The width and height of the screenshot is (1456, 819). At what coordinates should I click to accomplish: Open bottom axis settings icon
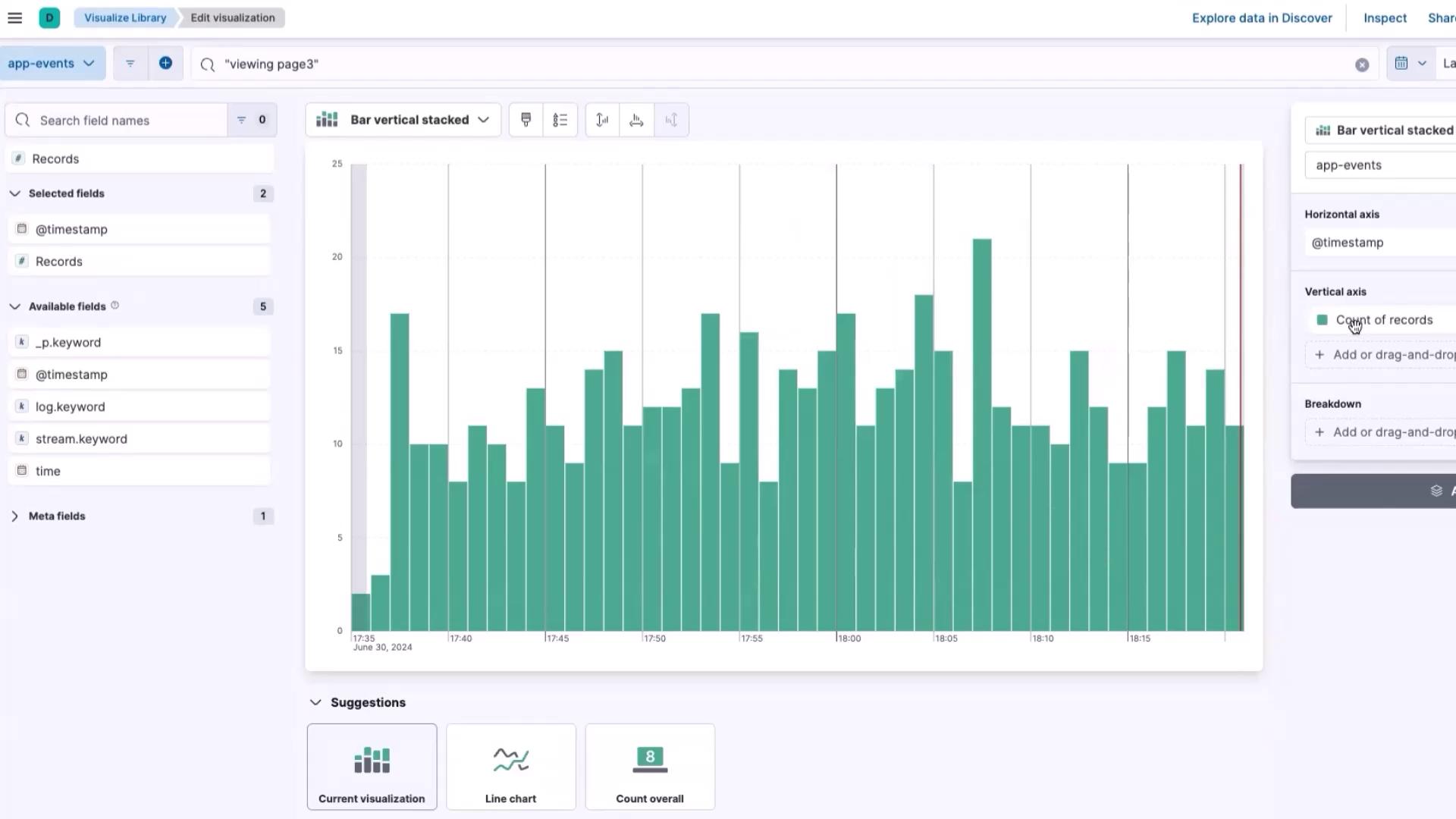tap(636, 120)
